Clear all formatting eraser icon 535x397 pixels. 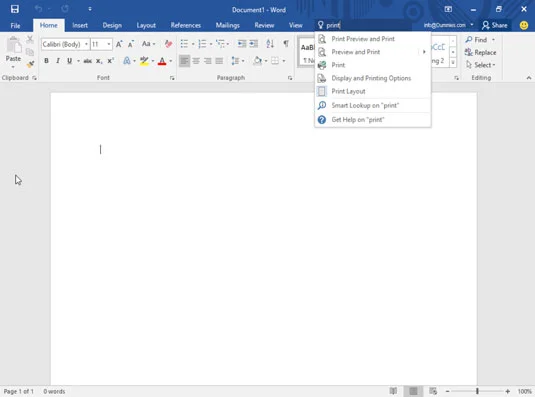[x=168, y=44]
